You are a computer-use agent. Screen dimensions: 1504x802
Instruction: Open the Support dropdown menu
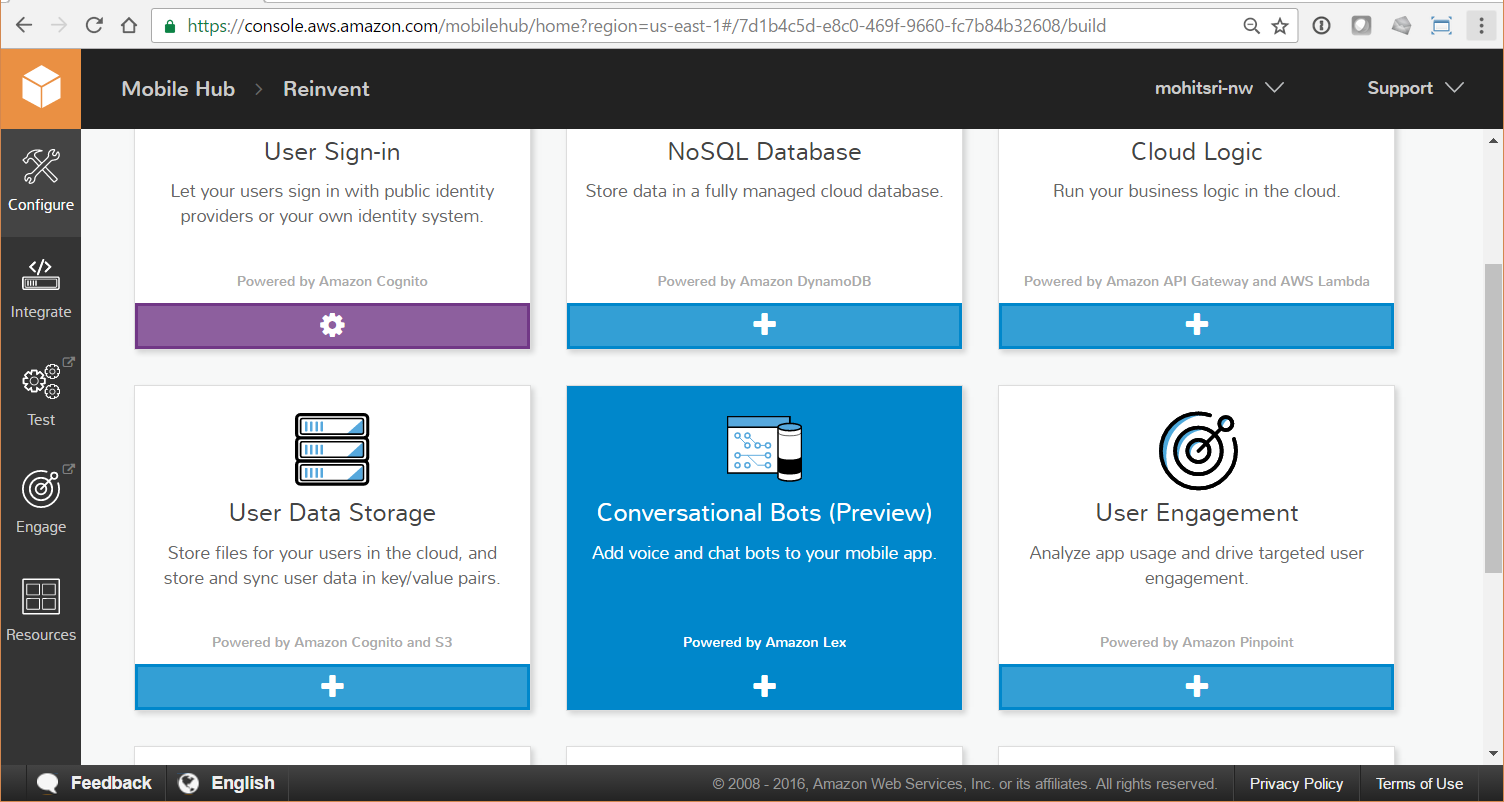click(1414, 88)
